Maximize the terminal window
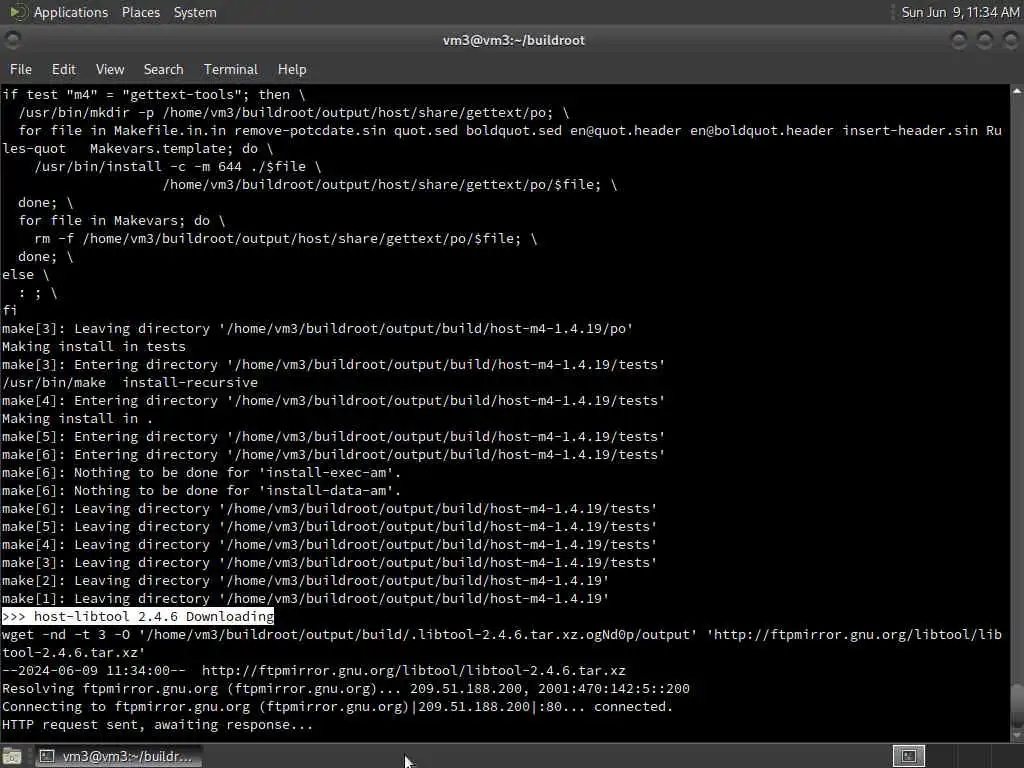 (985, 40)
